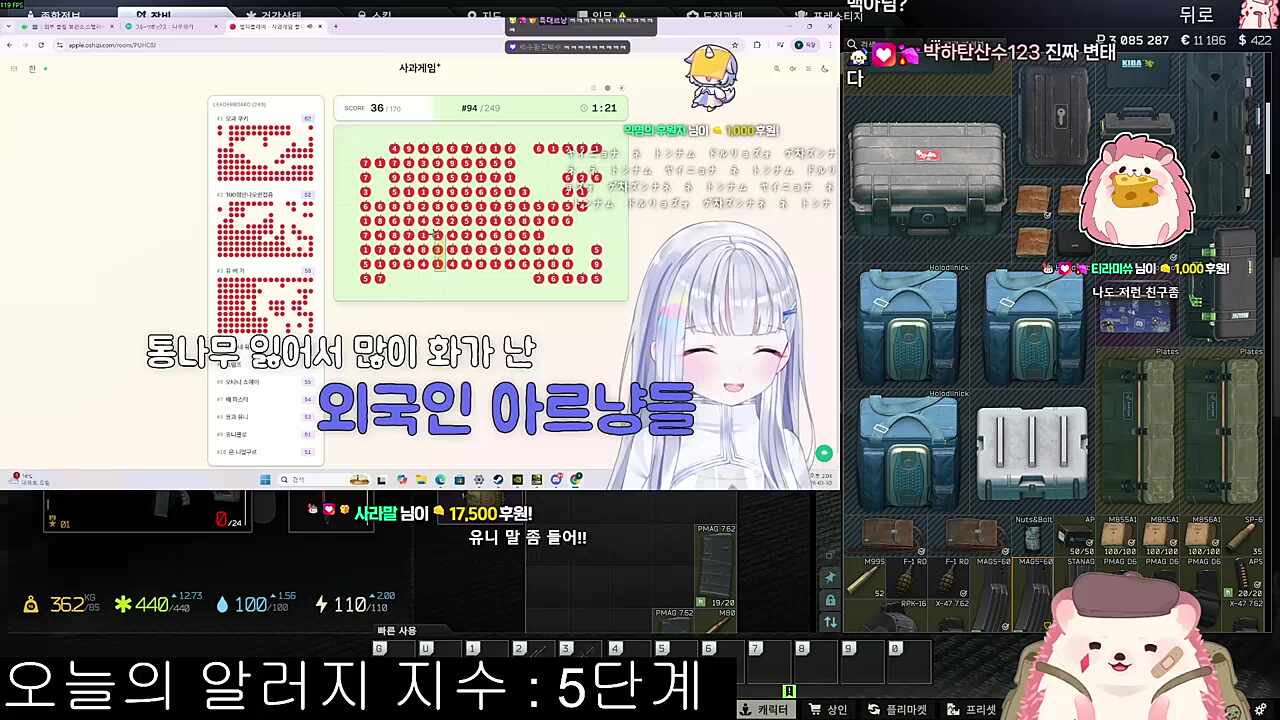The image size is (1280, 720).
Task: Click the browser address bar
Action: tap(390, 45)
